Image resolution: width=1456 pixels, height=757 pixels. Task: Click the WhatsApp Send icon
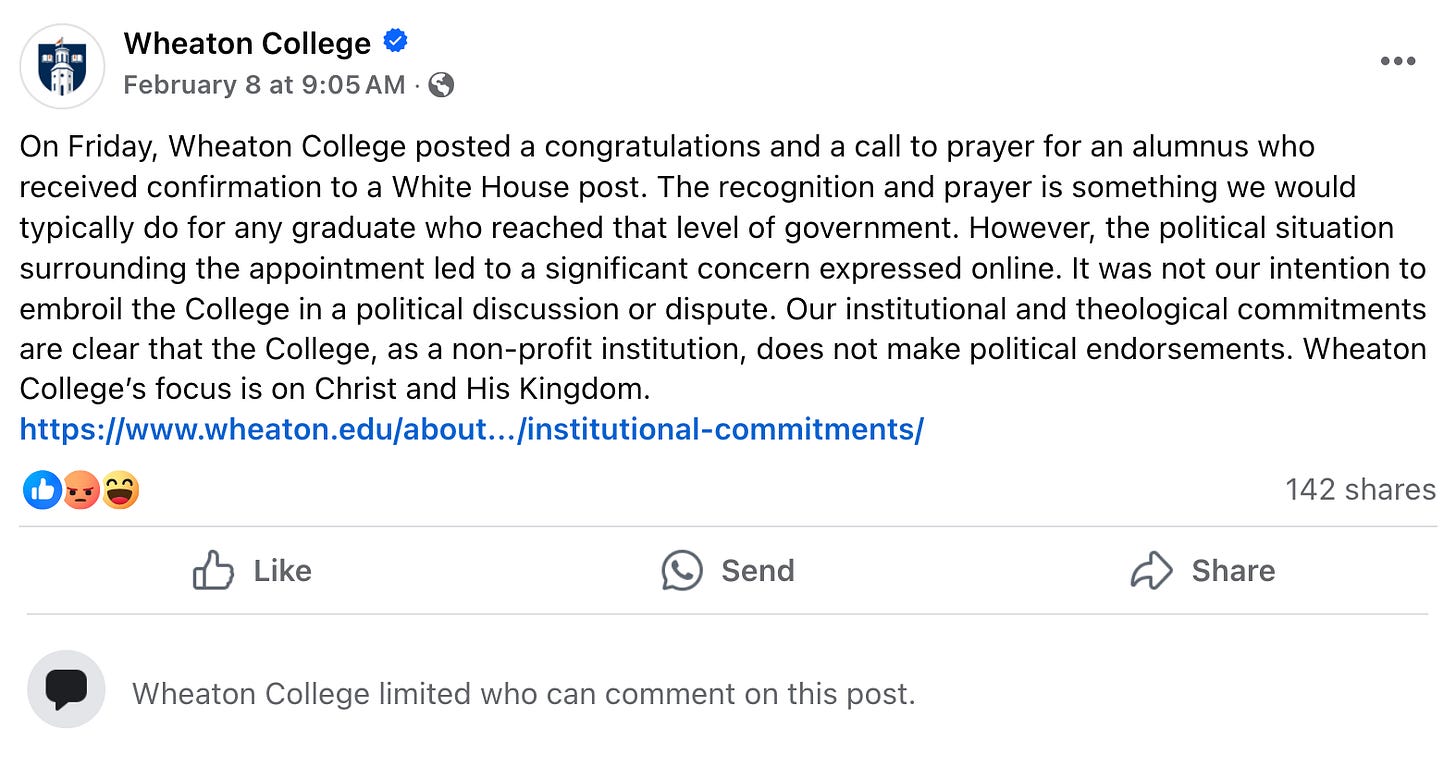[682, 570]
